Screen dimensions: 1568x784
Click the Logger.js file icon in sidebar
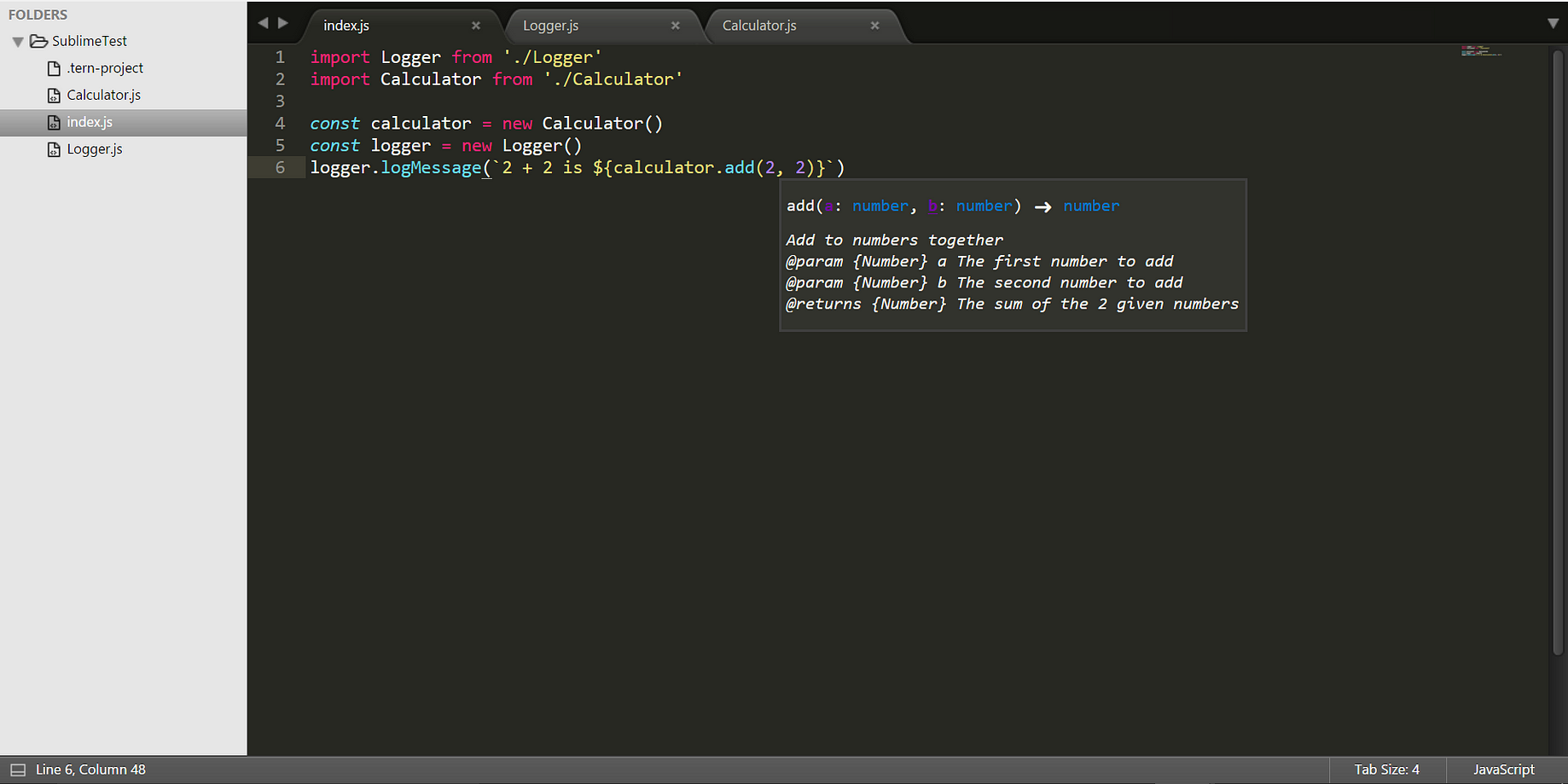click(54, 150)
